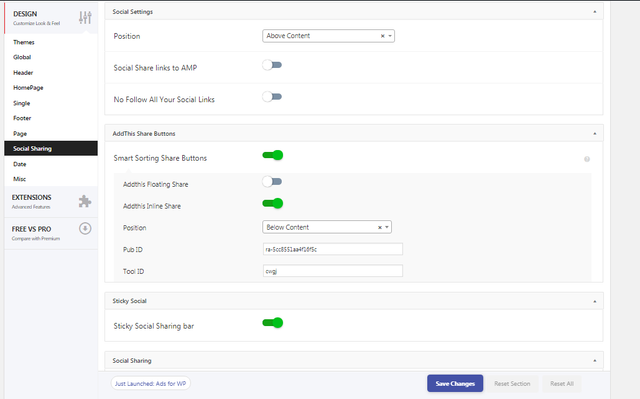Clear the Above Content position selection

point(382,36)
